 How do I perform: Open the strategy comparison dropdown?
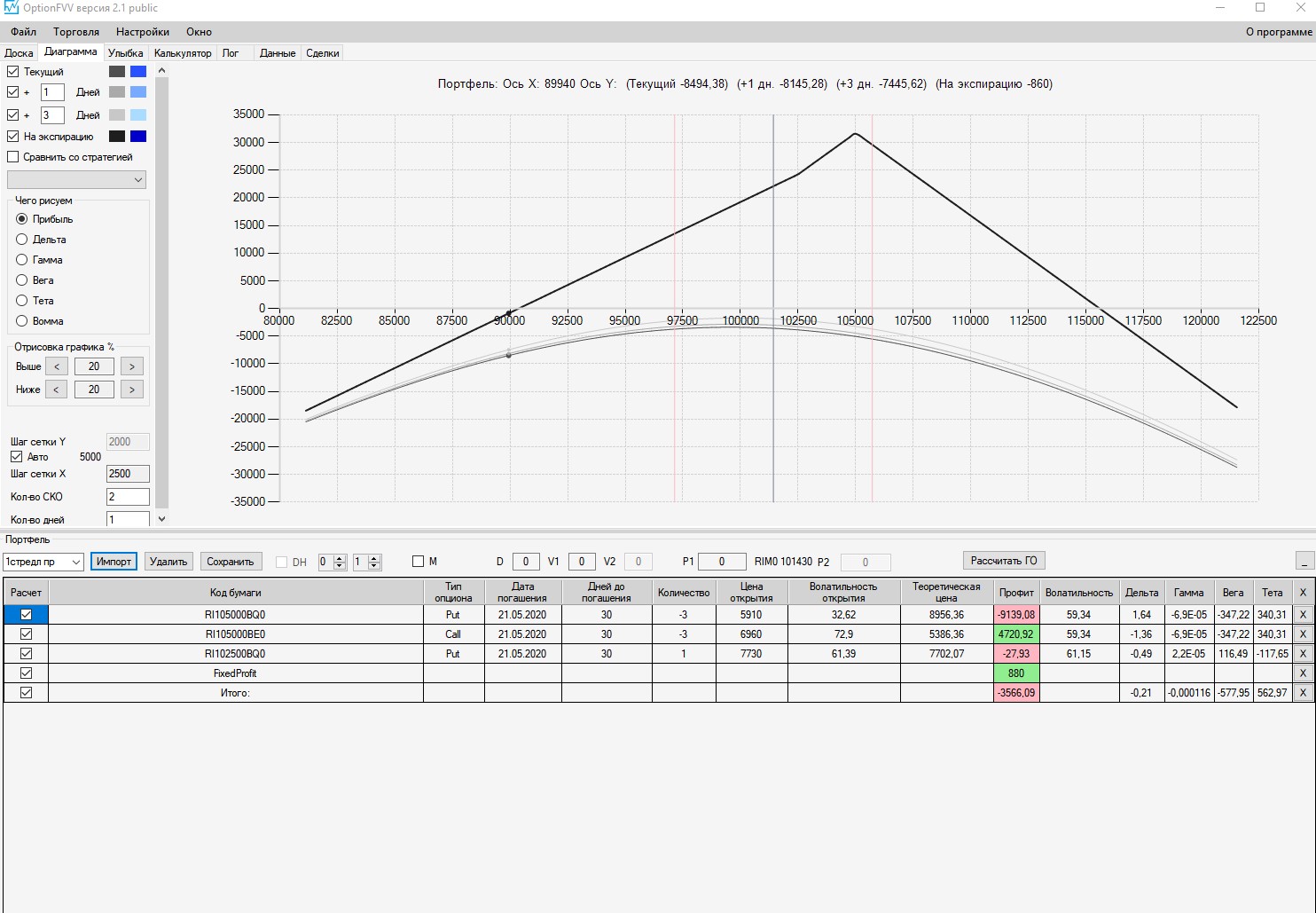[76, 179]
